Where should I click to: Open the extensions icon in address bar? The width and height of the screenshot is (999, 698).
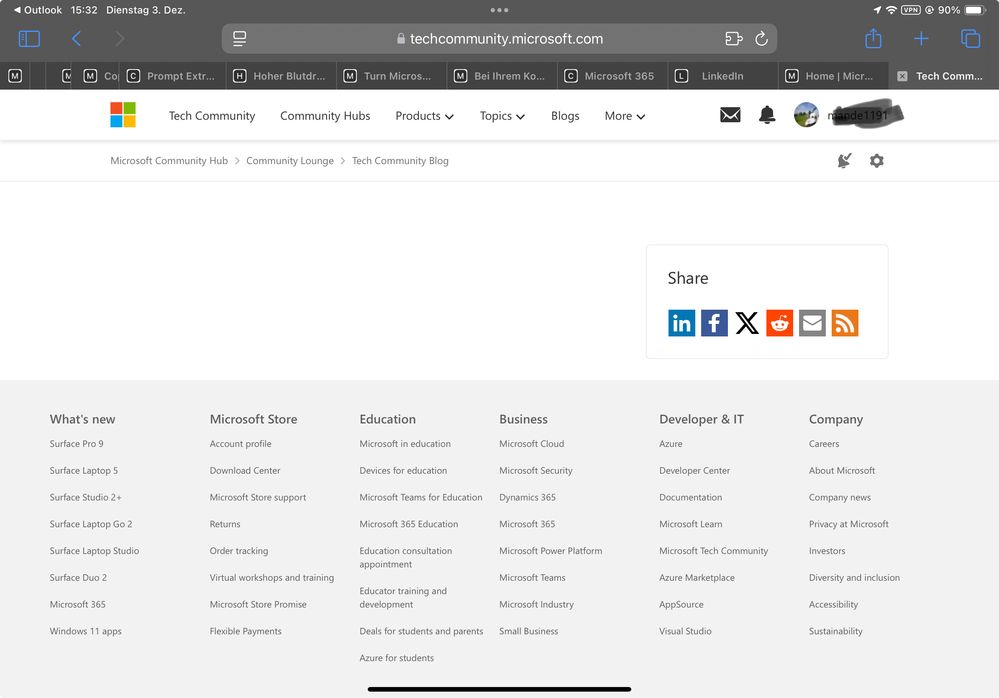[734, 39]
